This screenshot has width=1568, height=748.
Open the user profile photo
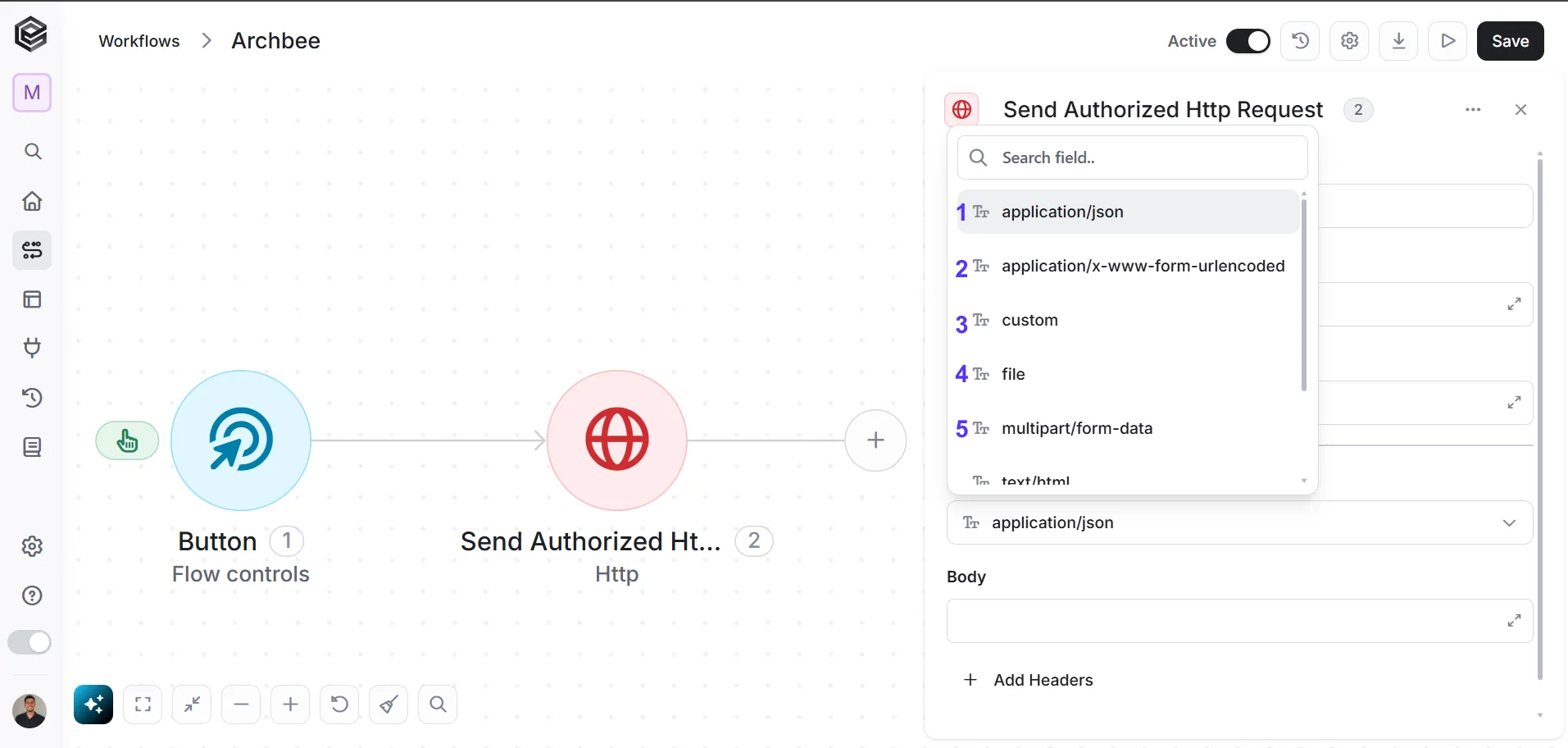30,710
